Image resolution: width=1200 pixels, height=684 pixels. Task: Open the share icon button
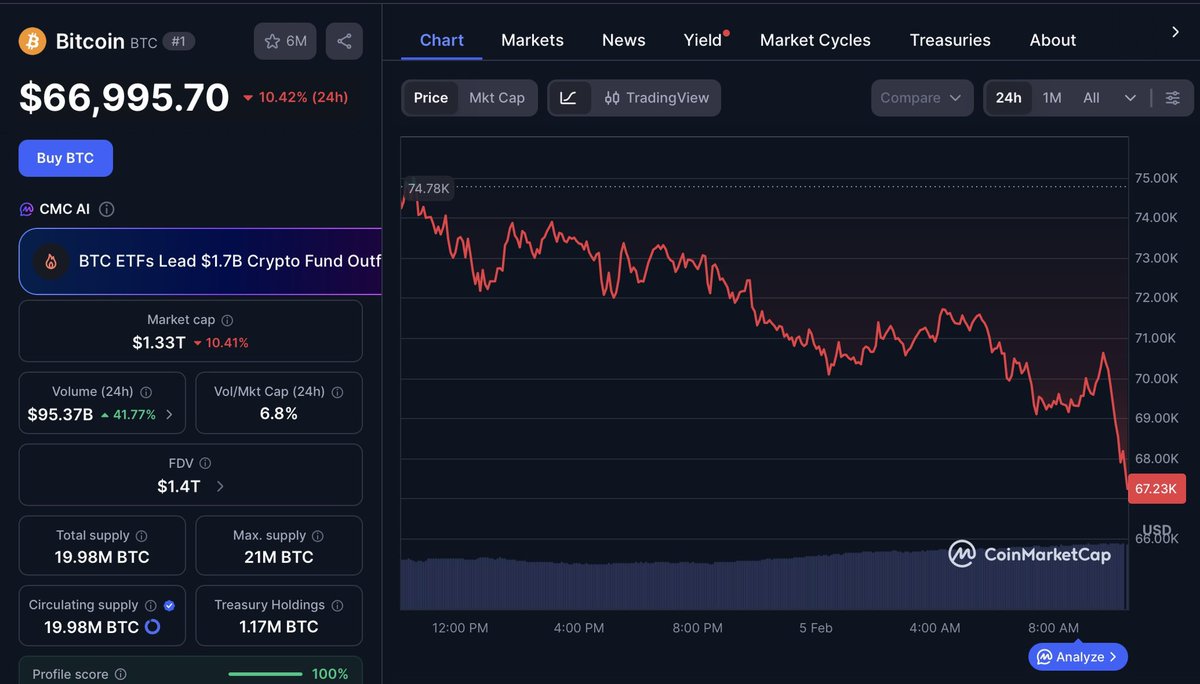point(344,41)
